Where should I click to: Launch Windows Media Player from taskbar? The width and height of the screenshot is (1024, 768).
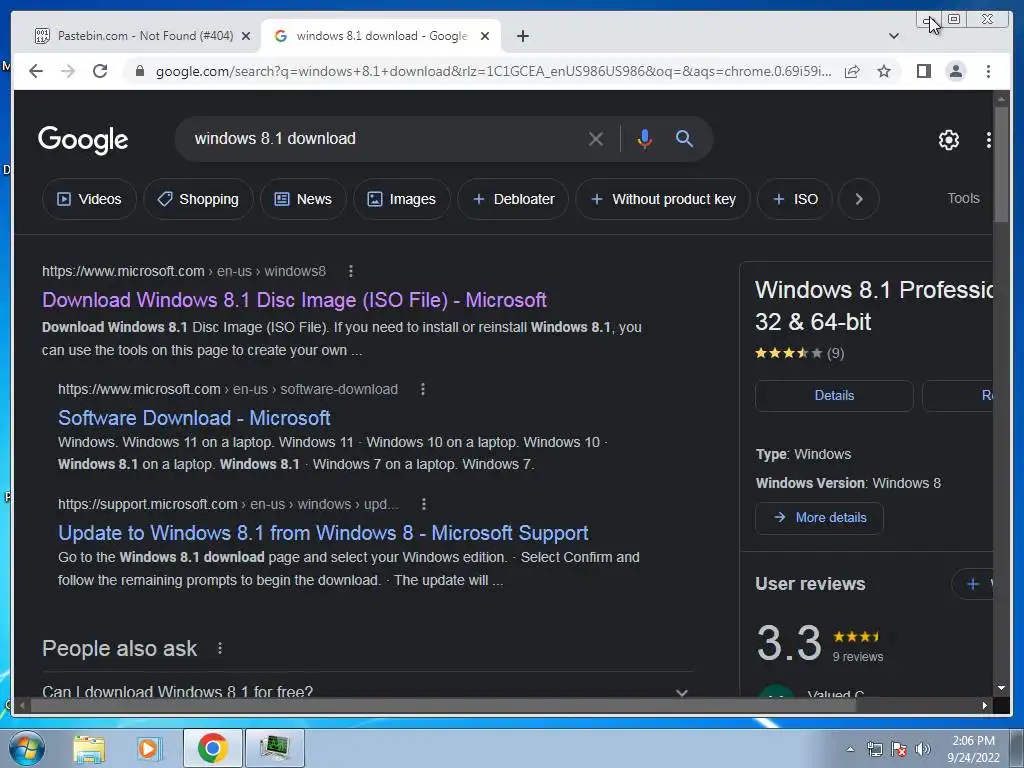pyautogui.click(x=149, y=748)
